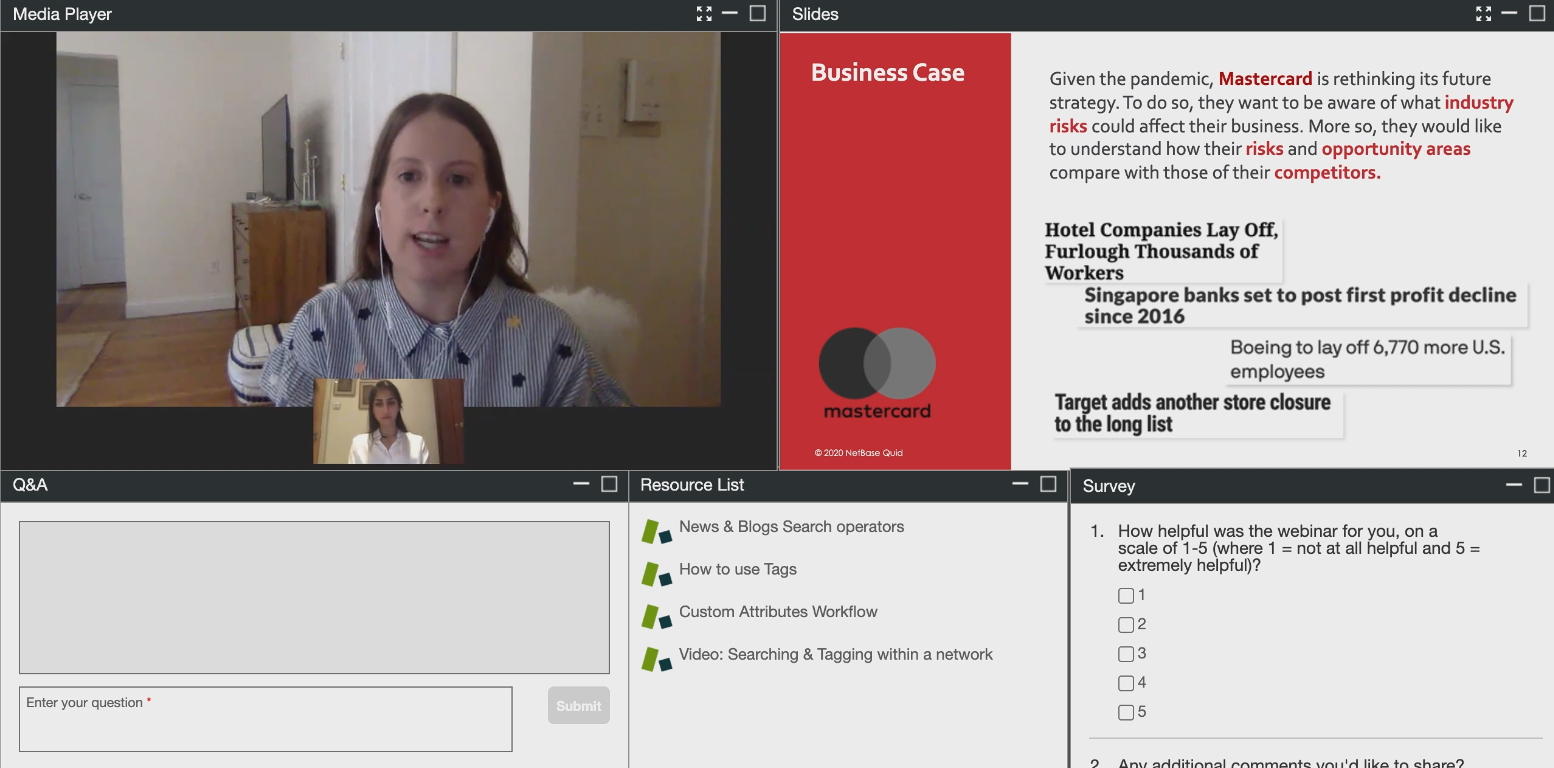Image resolution: width=1554 pixels, height=768 pixels.
Task: Click the Media Player panel title
Action: tap(62, 14)
